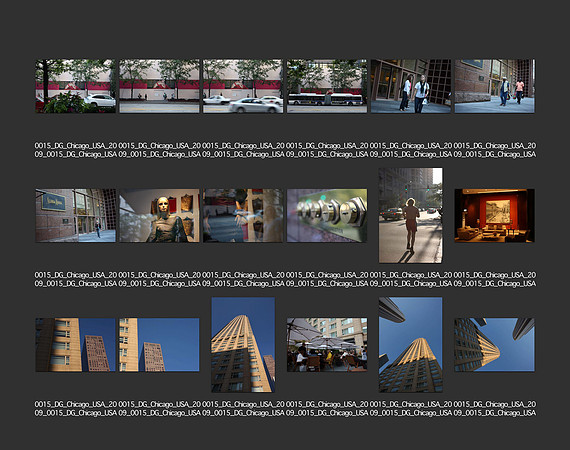This screenshot has width=570, height=450.
Task: Open thumbnail of two men carrying bags
Action: point(494,86)
